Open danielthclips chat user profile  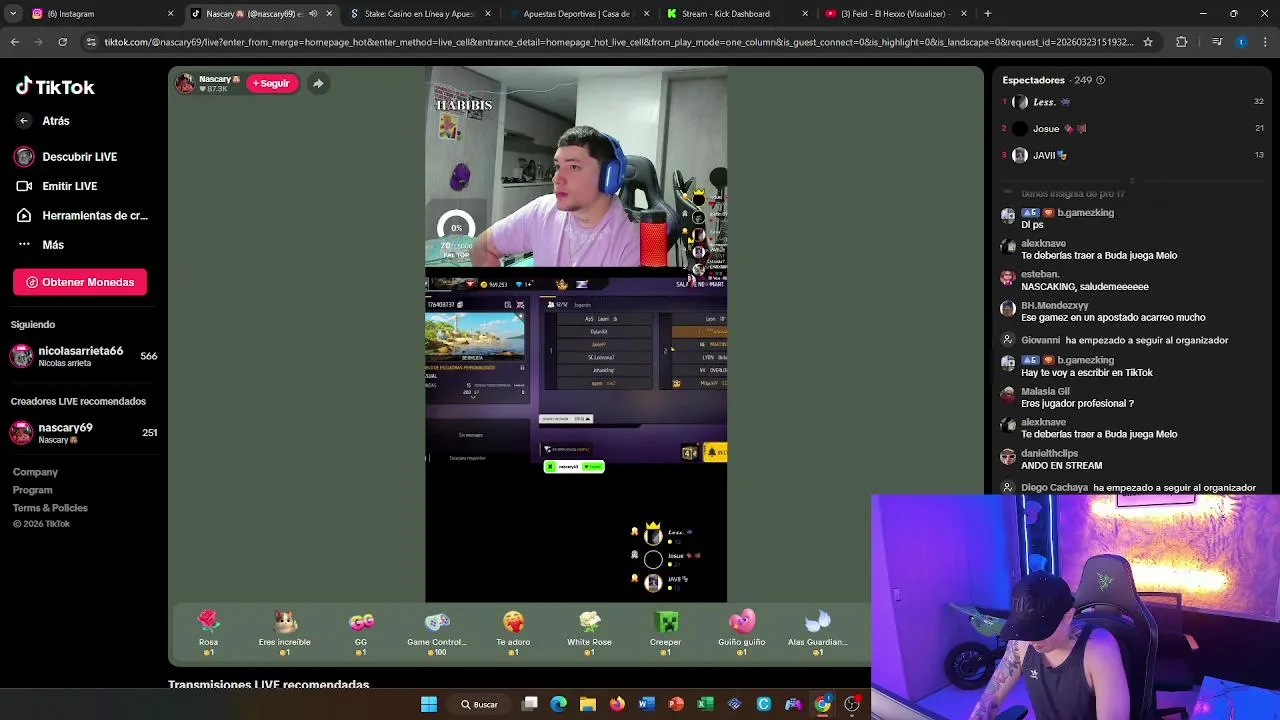pyautogui.click(x=1049, y=453)
